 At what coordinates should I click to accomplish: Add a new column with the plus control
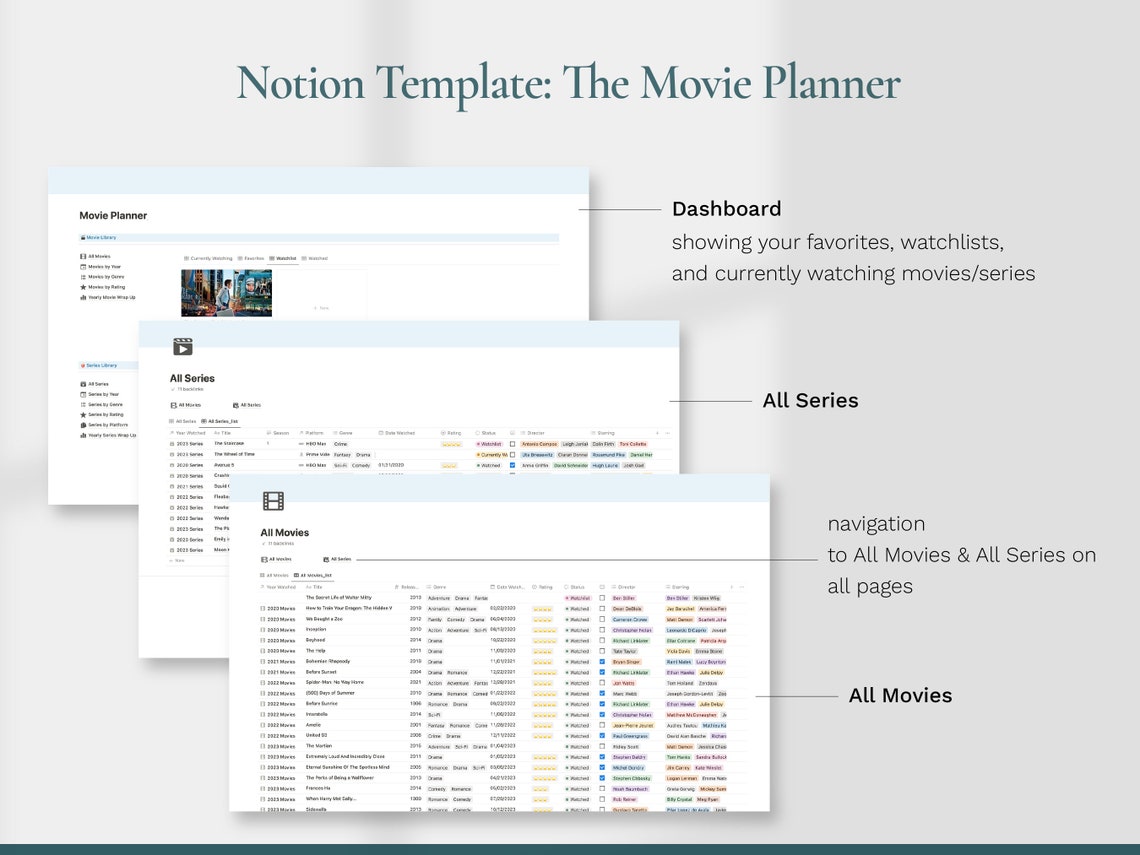731,586
